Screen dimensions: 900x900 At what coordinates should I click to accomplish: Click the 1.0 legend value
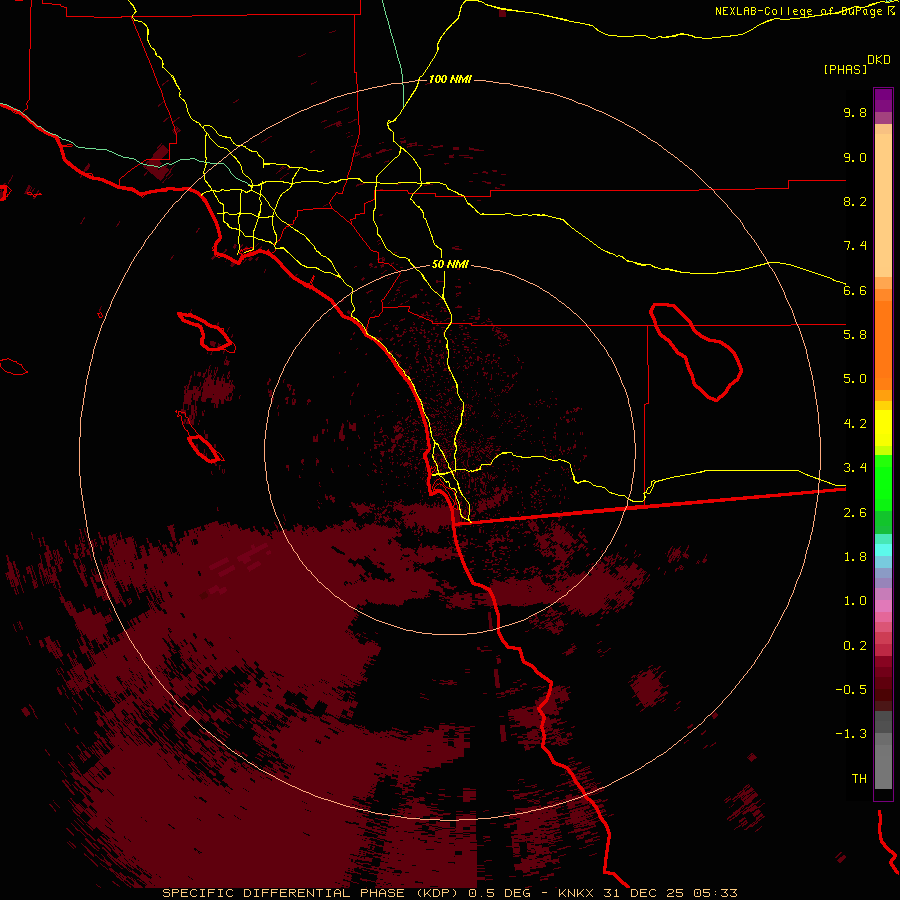click(x=855, y=601)
